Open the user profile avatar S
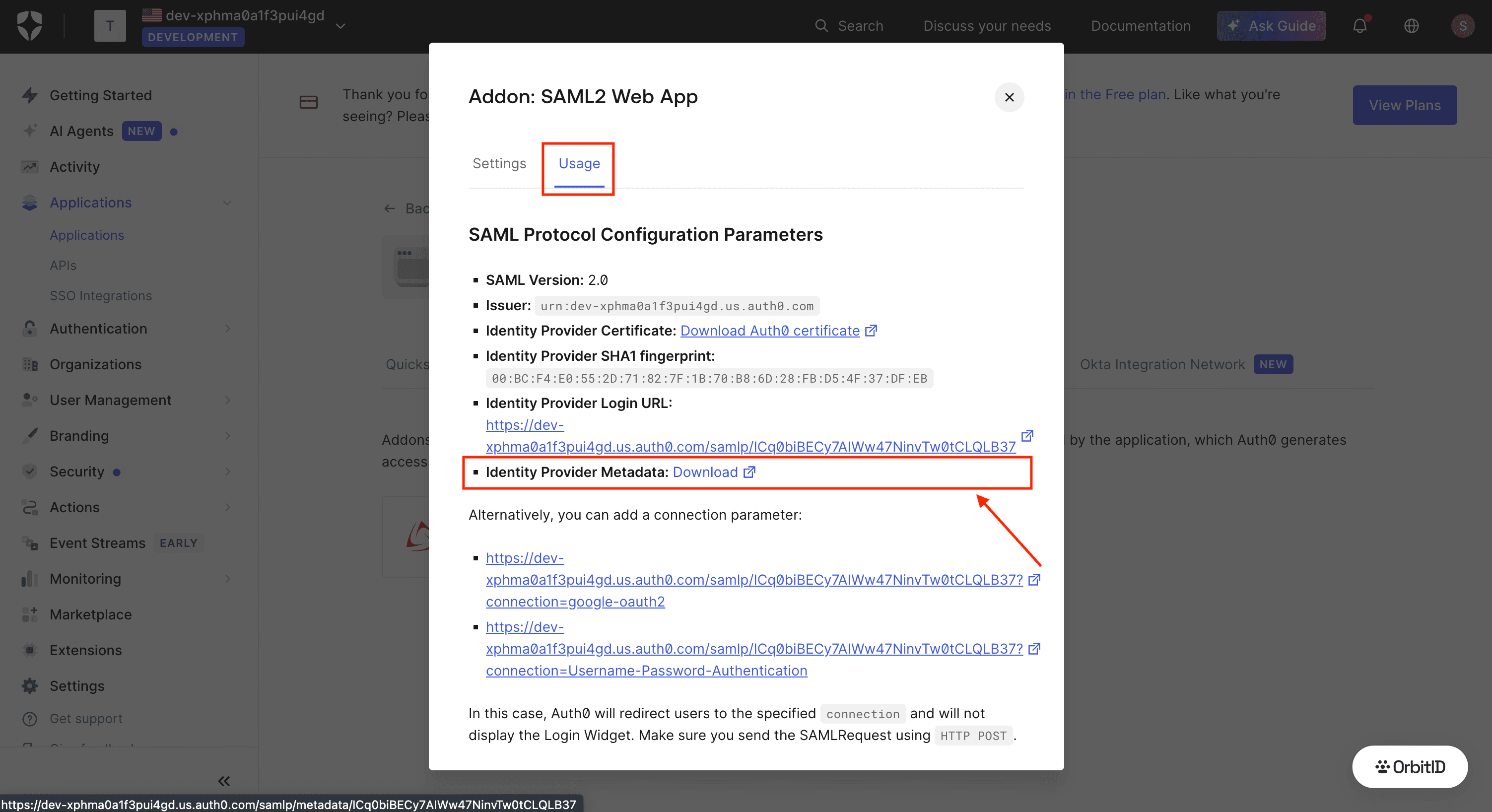 click(x=1462, y=26)
